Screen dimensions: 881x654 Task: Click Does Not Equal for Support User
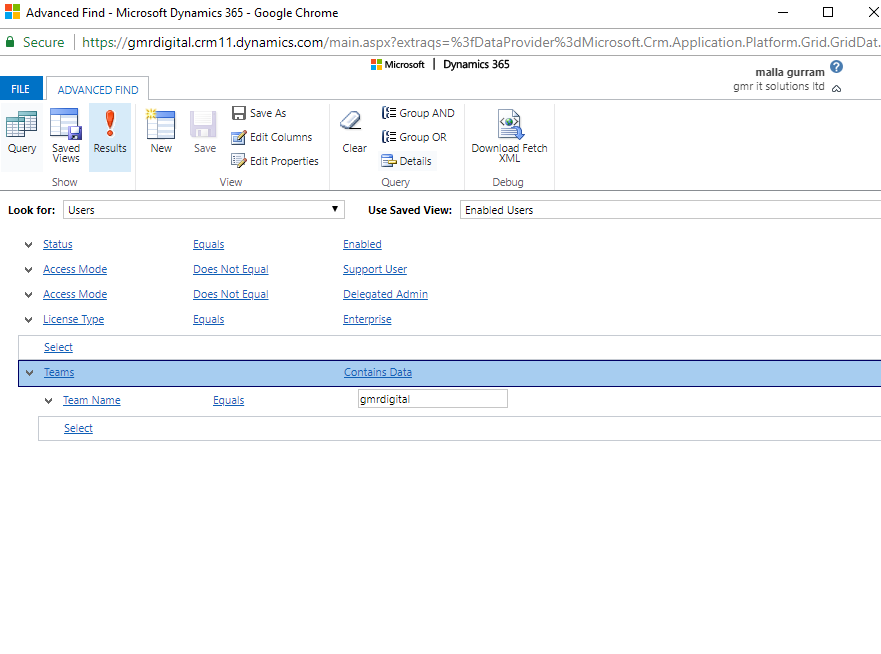(x=230, y=269)
